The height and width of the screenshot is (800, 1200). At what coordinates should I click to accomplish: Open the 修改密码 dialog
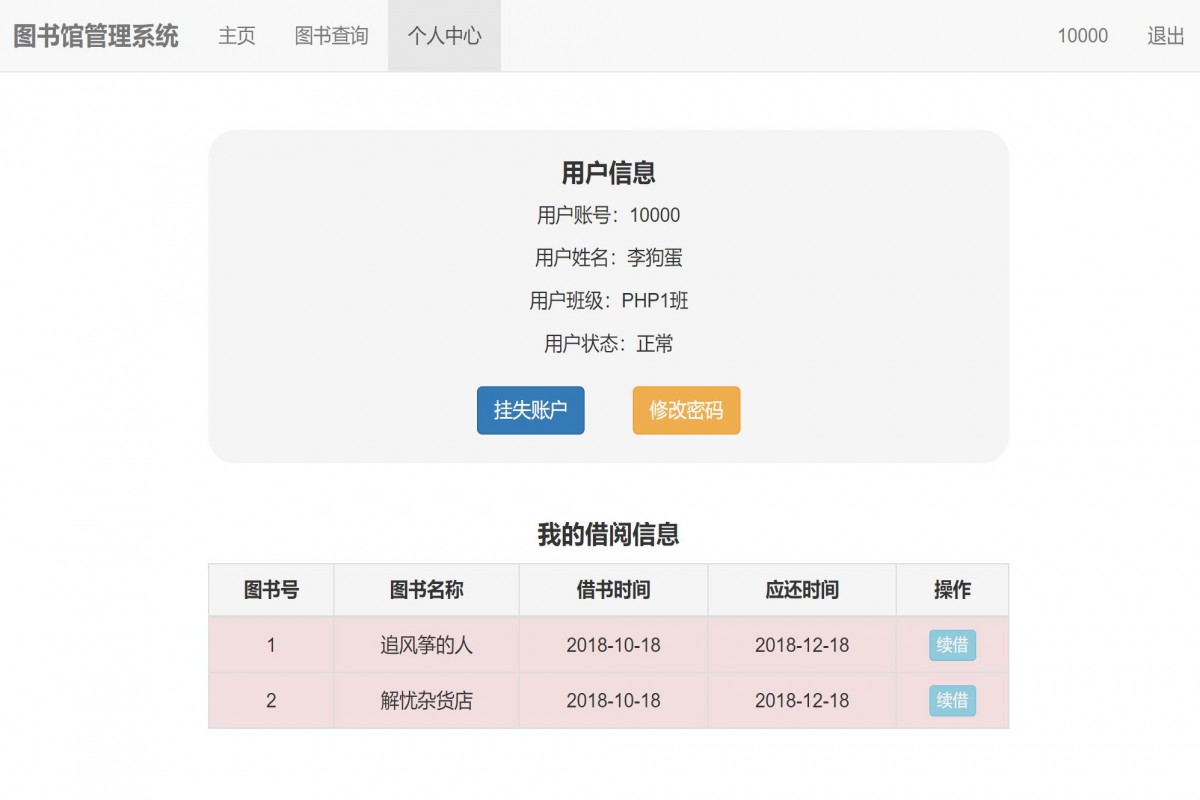coord(685,410)
